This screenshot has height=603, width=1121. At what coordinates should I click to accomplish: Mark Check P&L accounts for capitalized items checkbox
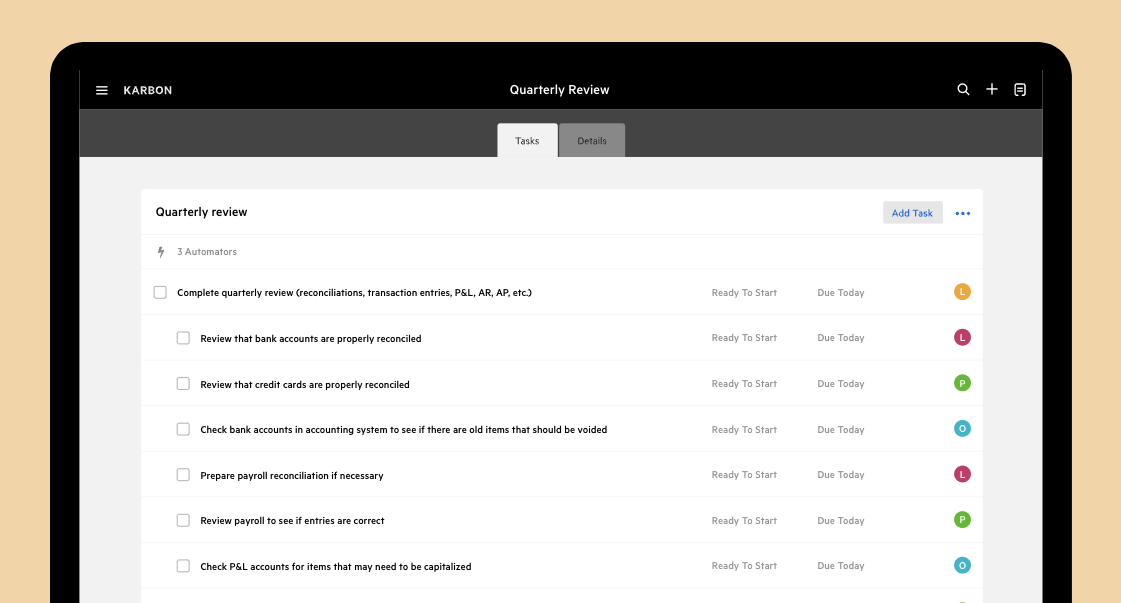[183, 566]
